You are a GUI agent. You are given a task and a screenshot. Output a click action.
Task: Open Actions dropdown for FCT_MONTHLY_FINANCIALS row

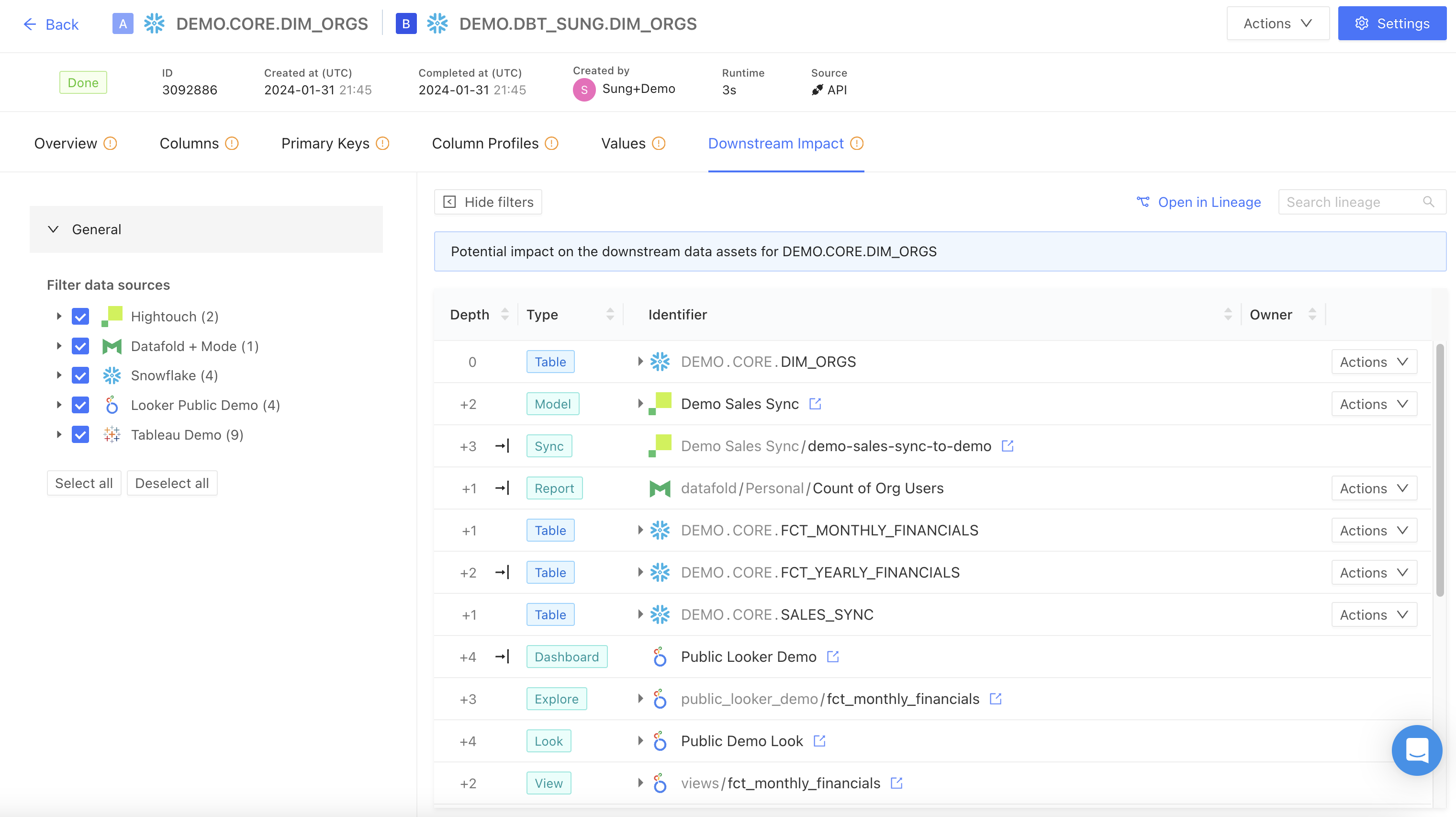(x=1374, y=530)
